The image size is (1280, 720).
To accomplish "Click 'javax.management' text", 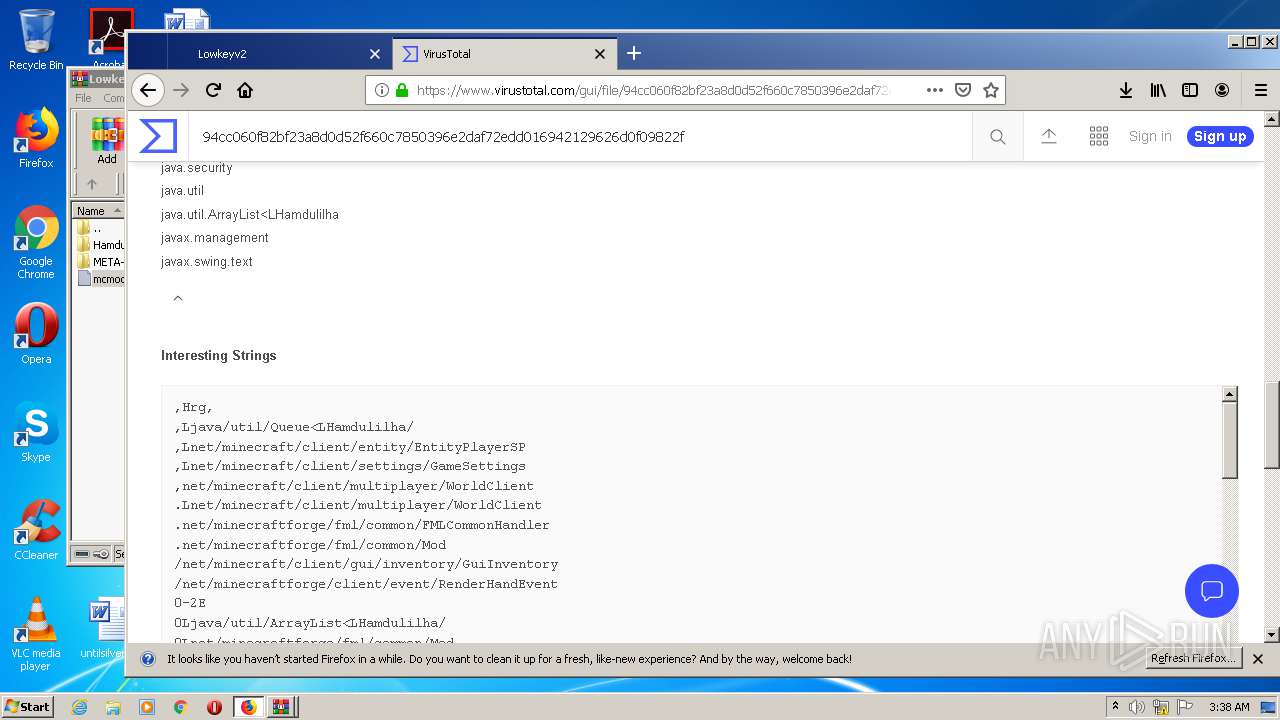I will pyautogui.click(x=215, y=238).
